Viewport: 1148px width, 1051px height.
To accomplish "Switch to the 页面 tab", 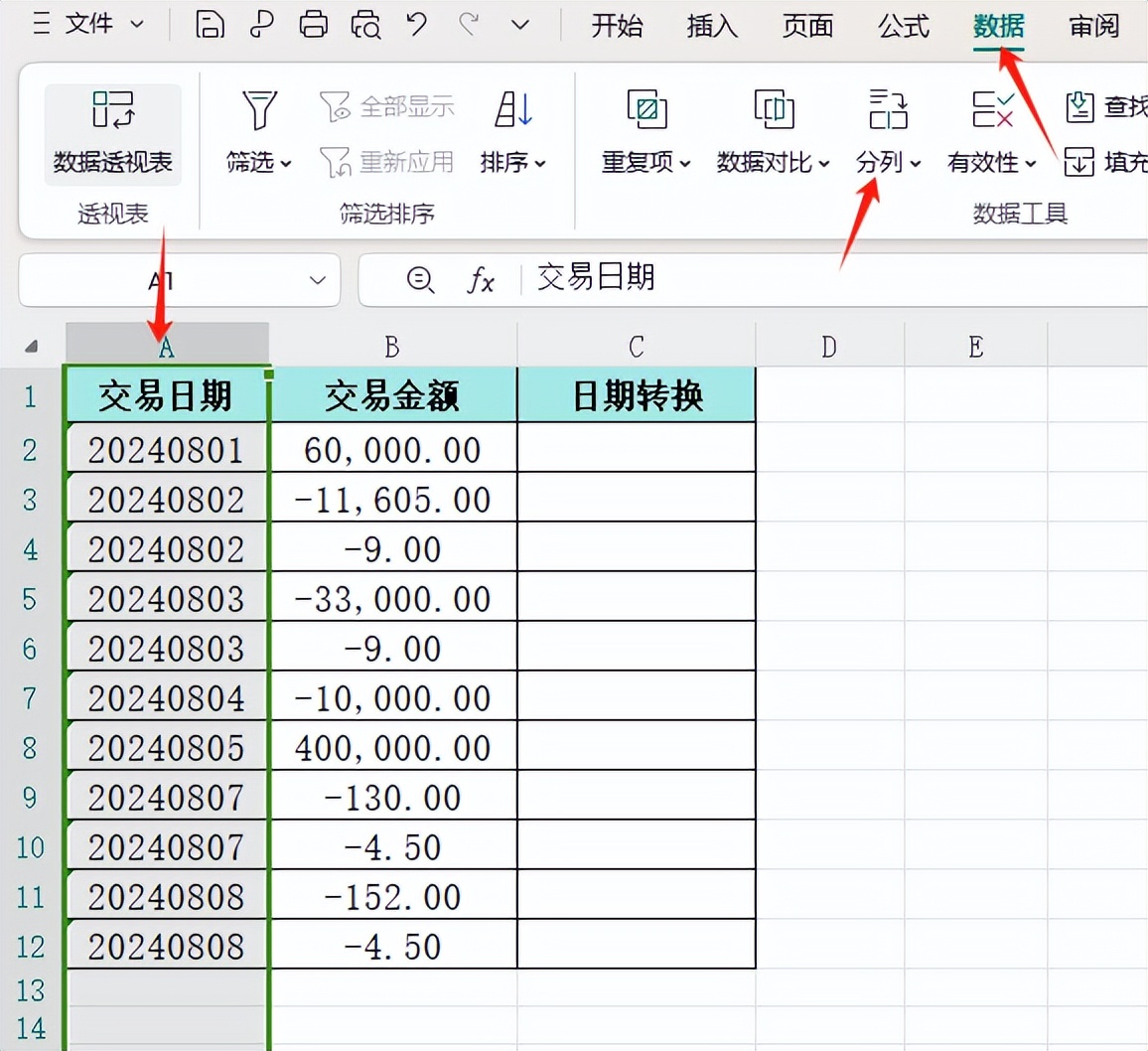I will pyautogui.click(x=807, y=26).
